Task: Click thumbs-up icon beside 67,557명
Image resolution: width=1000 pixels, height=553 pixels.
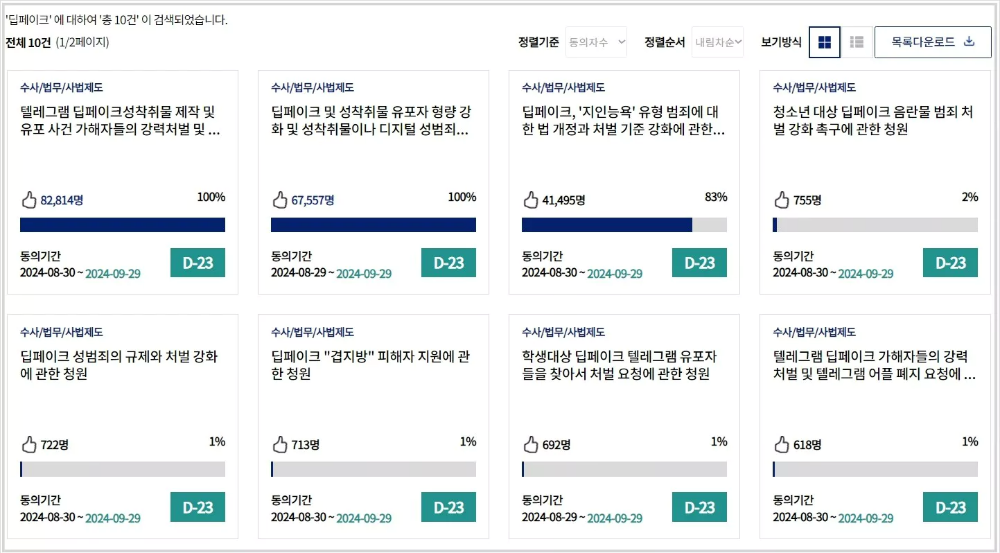Action: point(280,200)
